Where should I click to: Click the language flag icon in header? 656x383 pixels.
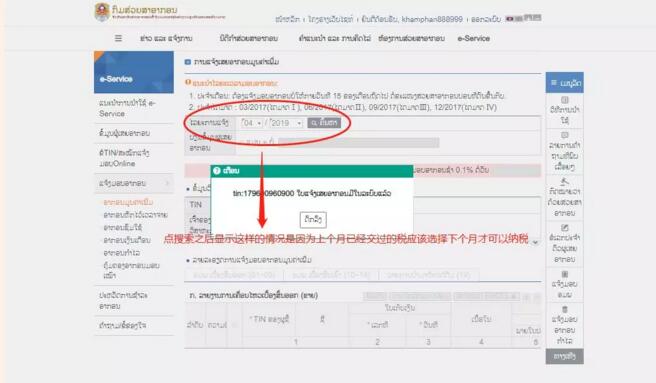[509, 19]
